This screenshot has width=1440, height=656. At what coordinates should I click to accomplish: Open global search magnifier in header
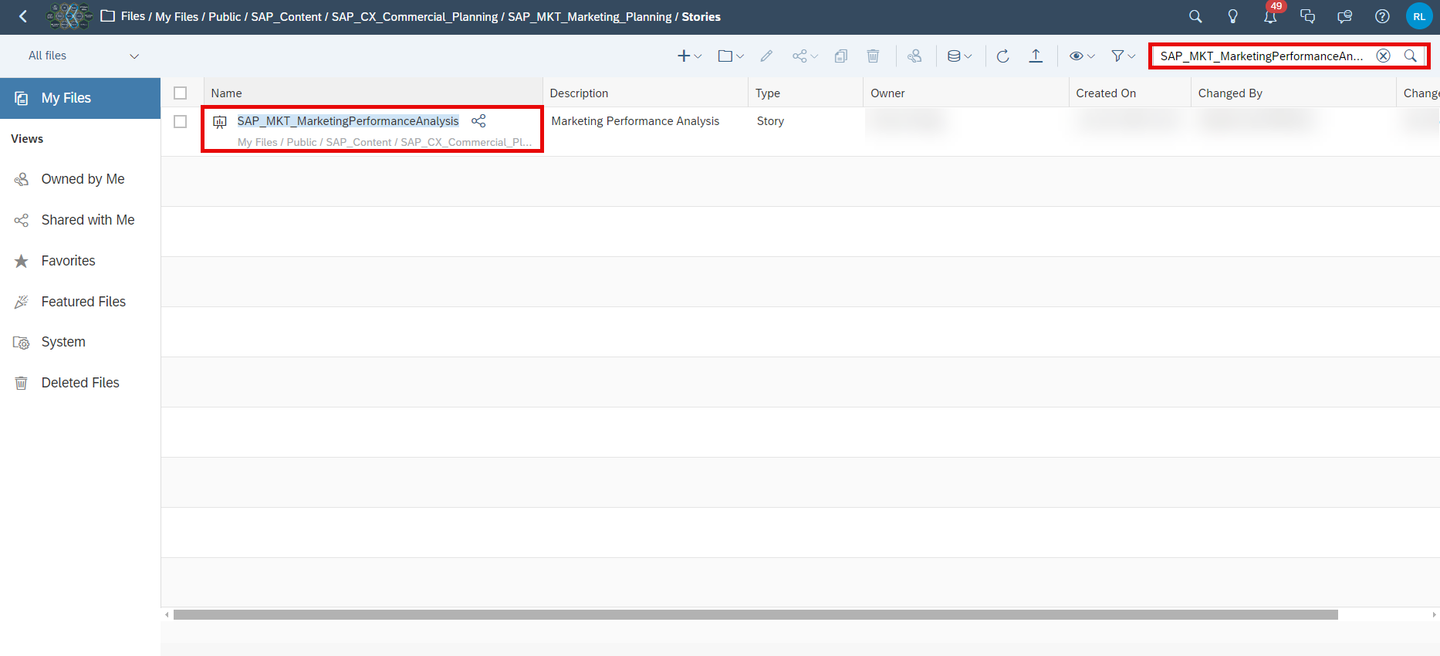pyautogui.click(x=1195, y=17)
